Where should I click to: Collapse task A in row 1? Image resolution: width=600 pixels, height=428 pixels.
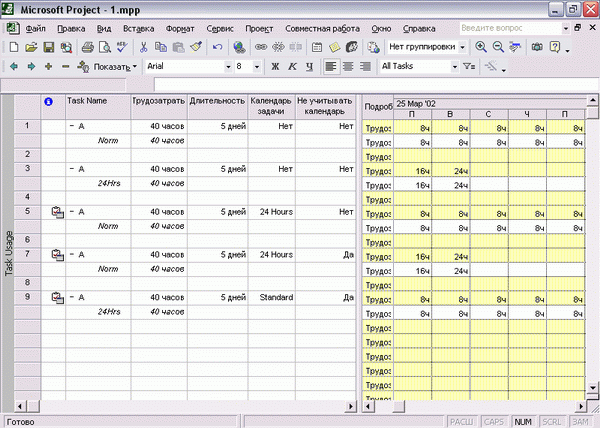click(x=72, y=126)
